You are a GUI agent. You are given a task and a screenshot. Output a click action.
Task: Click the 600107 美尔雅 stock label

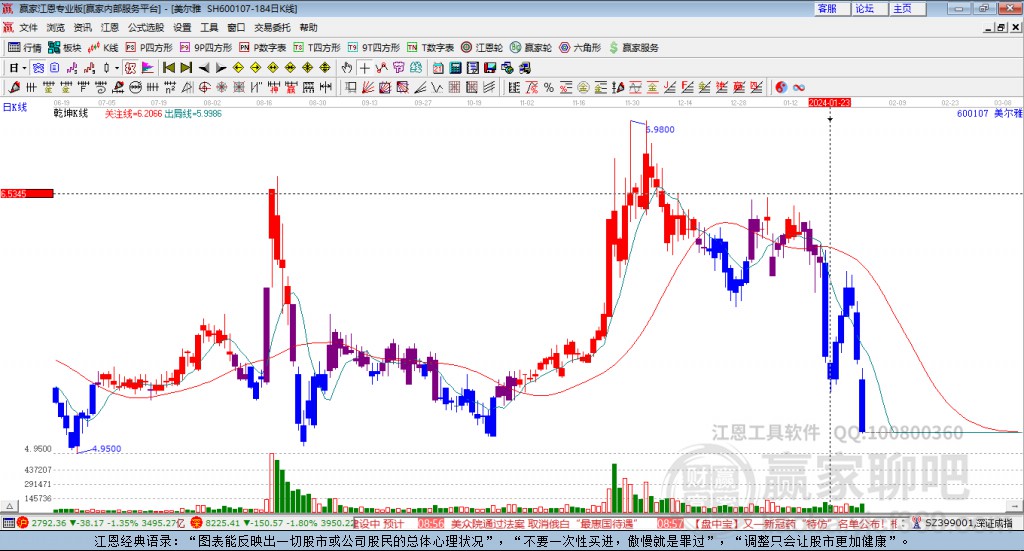989,114
